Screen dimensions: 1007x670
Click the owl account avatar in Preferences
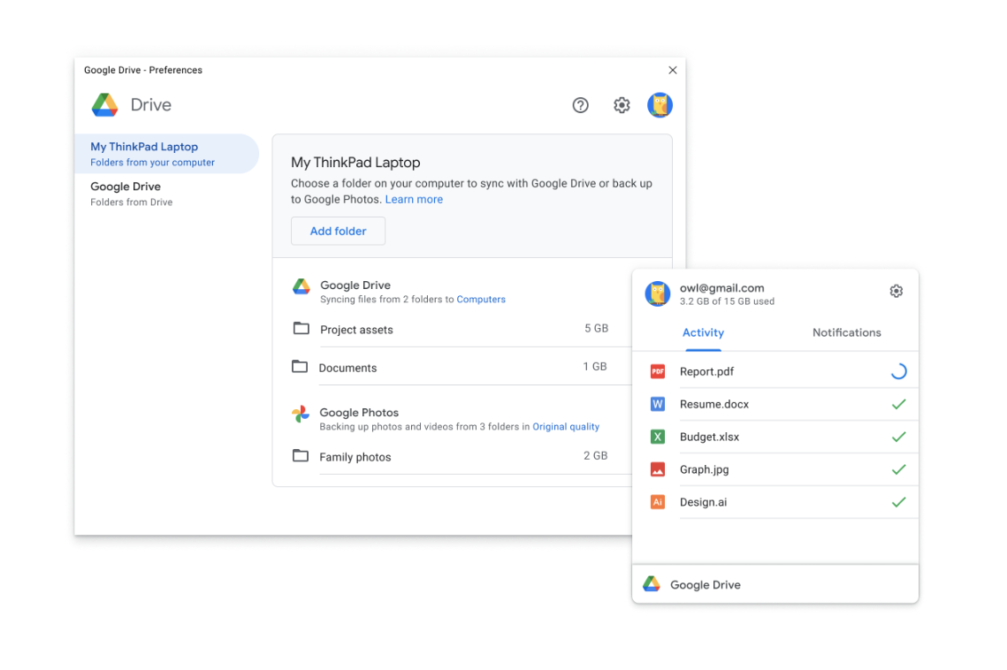[x=660, y=105]
